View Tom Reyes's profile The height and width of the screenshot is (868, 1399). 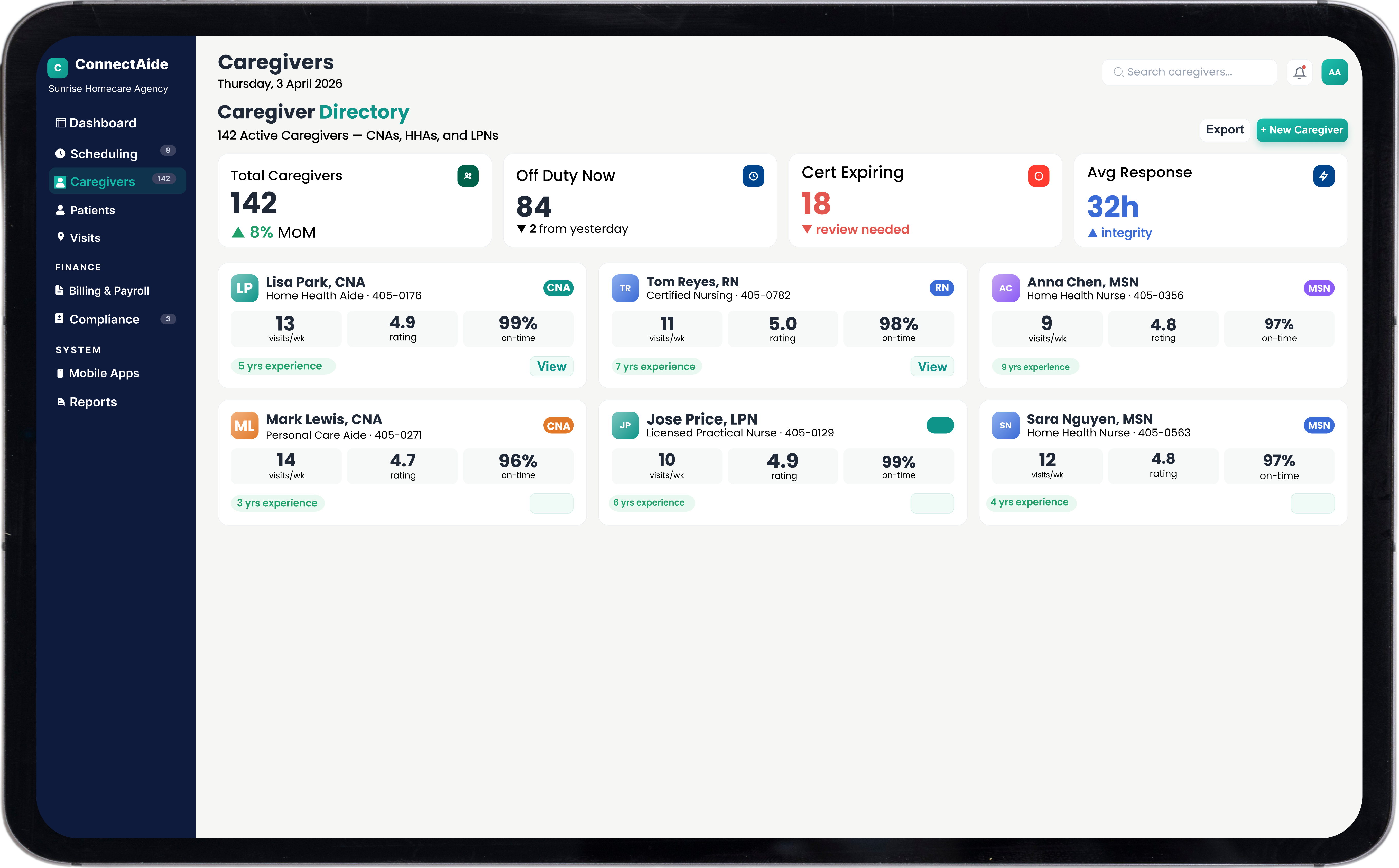932,367
